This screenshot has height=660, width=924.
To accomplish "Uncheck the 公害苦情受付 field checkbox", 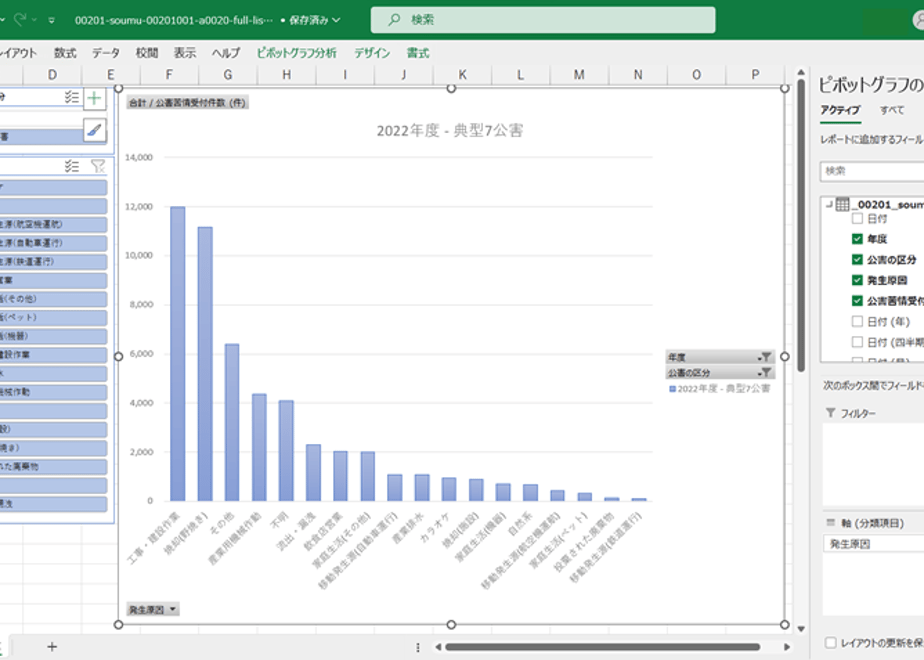I will [x=857, y=301].
